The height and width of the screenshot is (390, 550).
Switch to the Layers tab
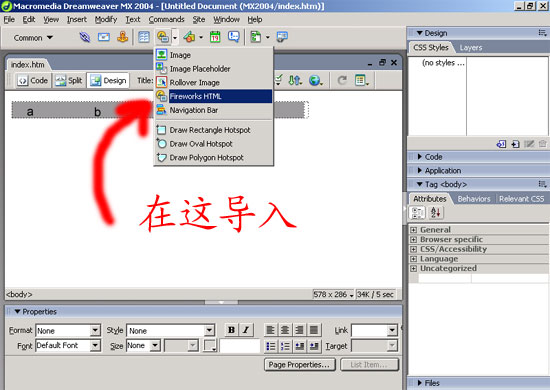click(x=471, y=48)
